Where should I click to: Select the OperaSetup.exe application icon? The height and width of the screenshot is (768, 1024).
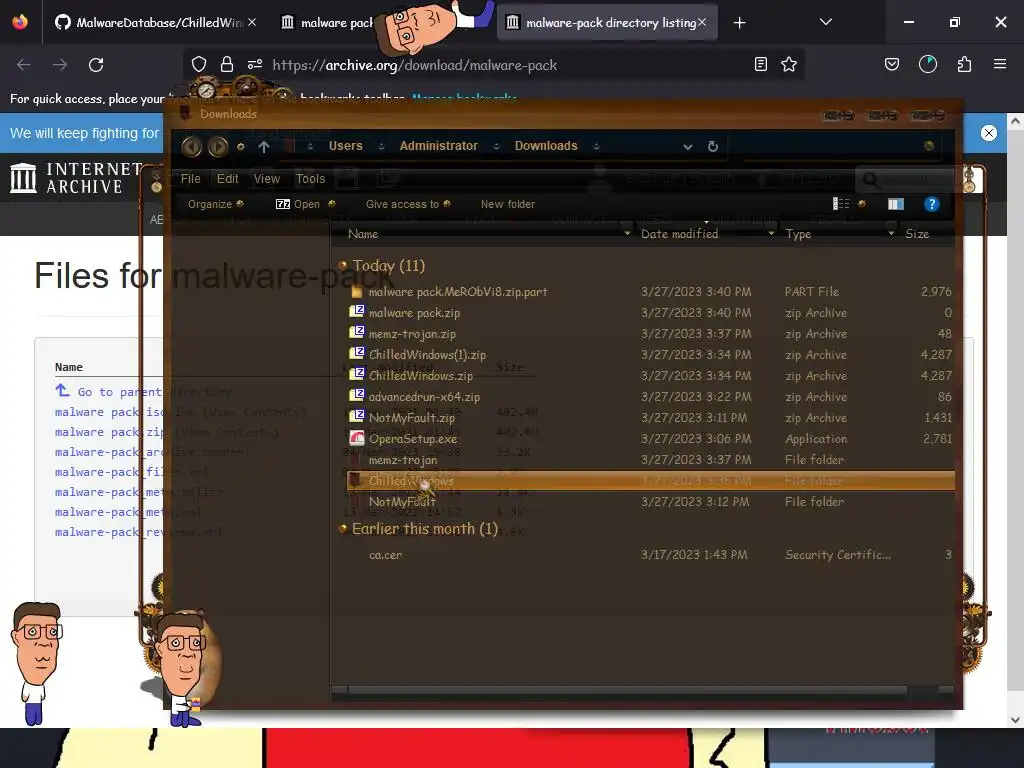(x=357, y=438)
